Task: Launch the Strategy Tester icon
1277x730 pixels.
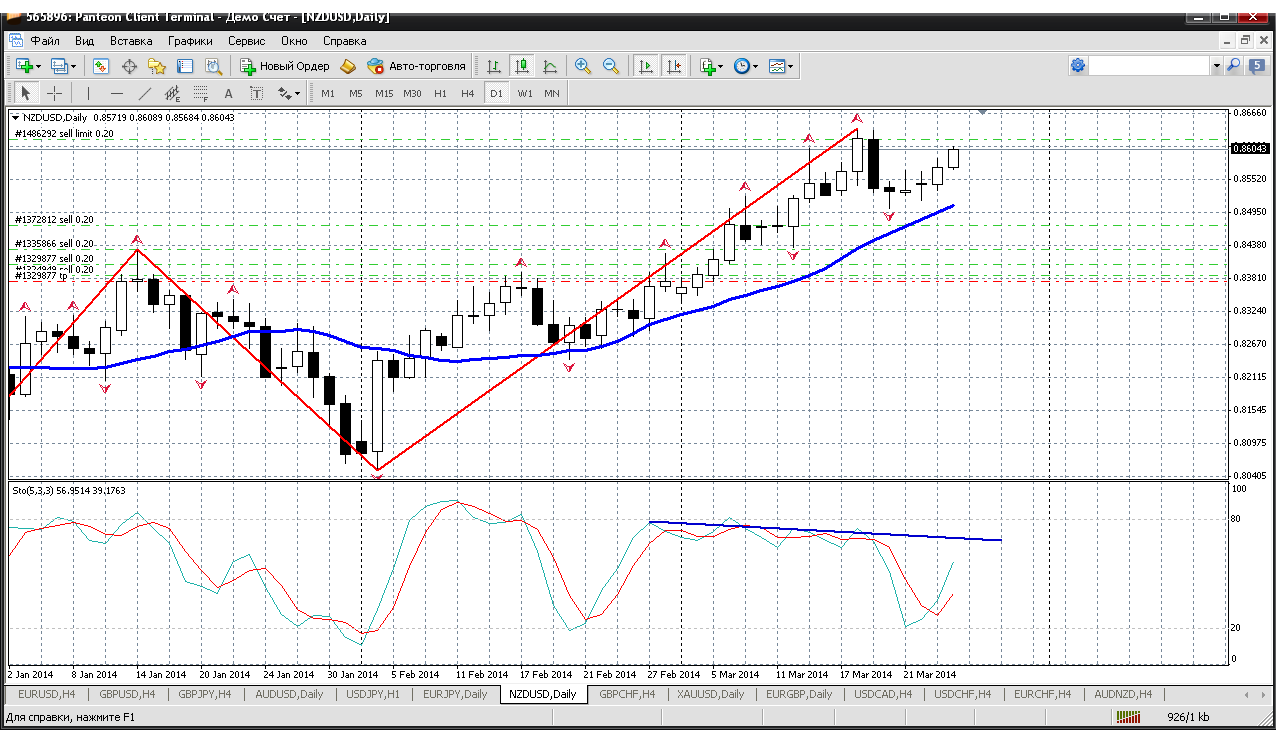Action: [213, 66]
